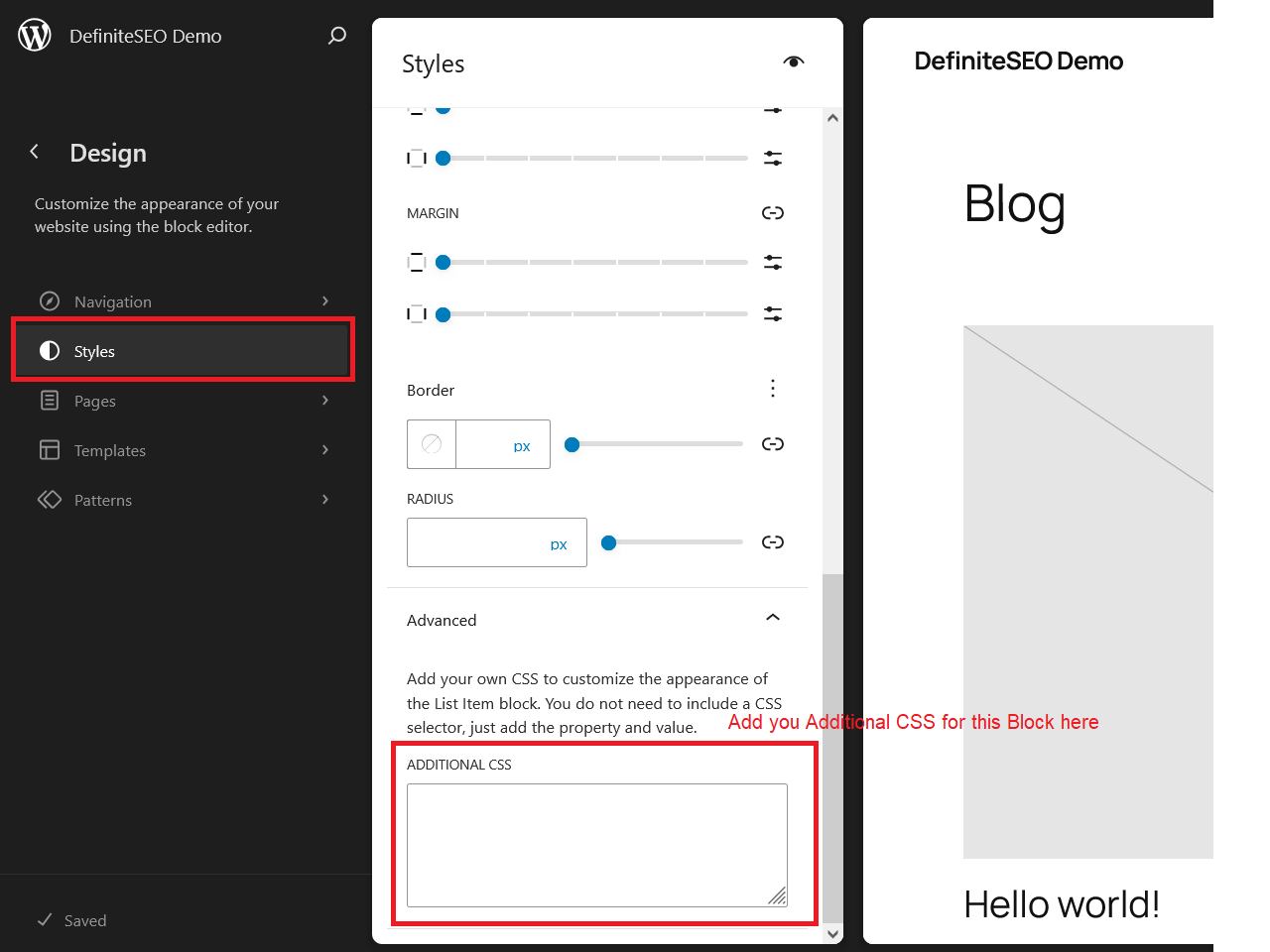The height and width of the screenshot is (952, 1270).
Task: Click the Blog heading in preview
Action: [x=1015, y=204]
